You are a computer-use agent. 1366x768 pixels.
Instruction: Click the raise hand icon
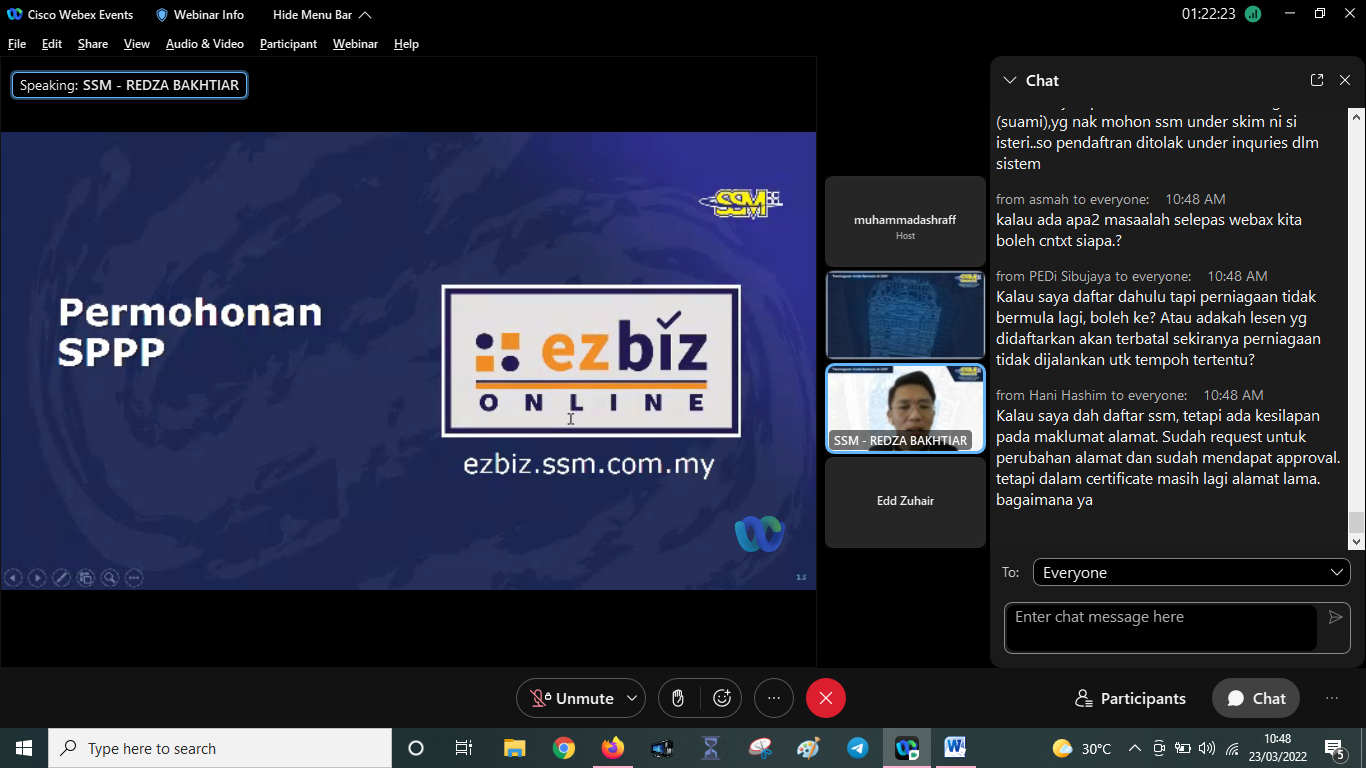678,698
